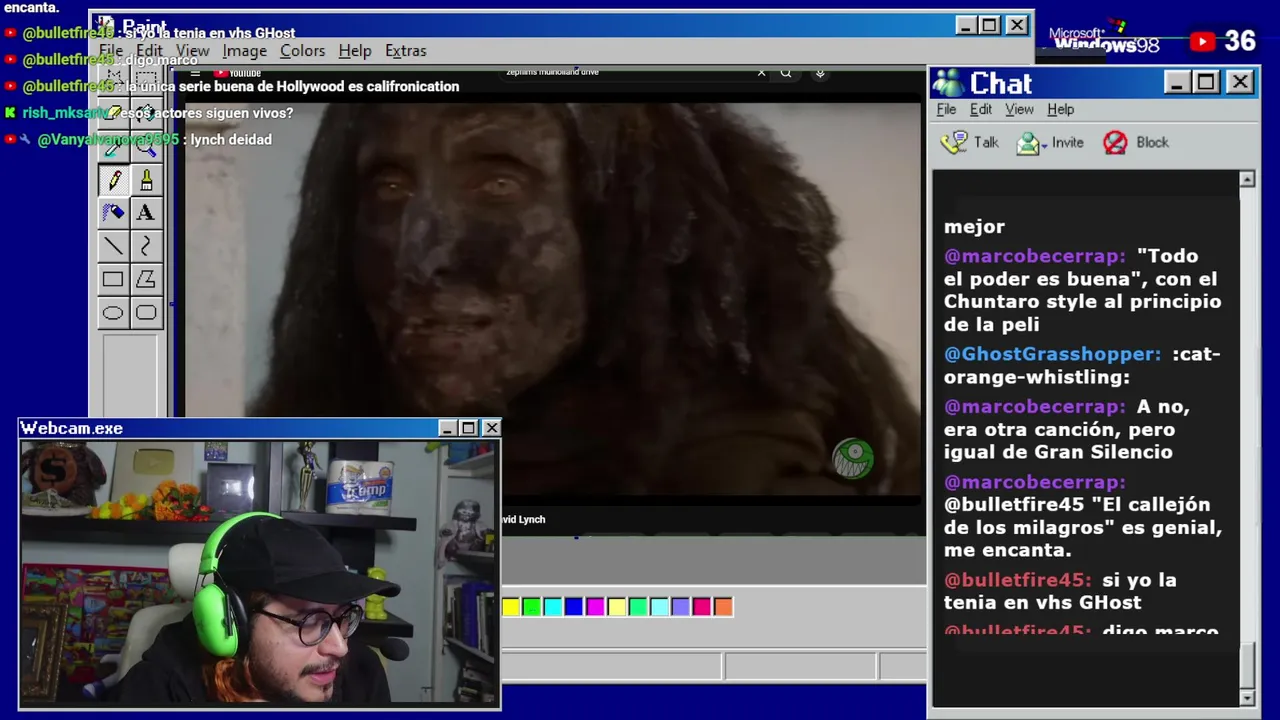1280x720 pixels.
Task: Click 'lynch deidad' overlay chat message
Action: point(231,140)
